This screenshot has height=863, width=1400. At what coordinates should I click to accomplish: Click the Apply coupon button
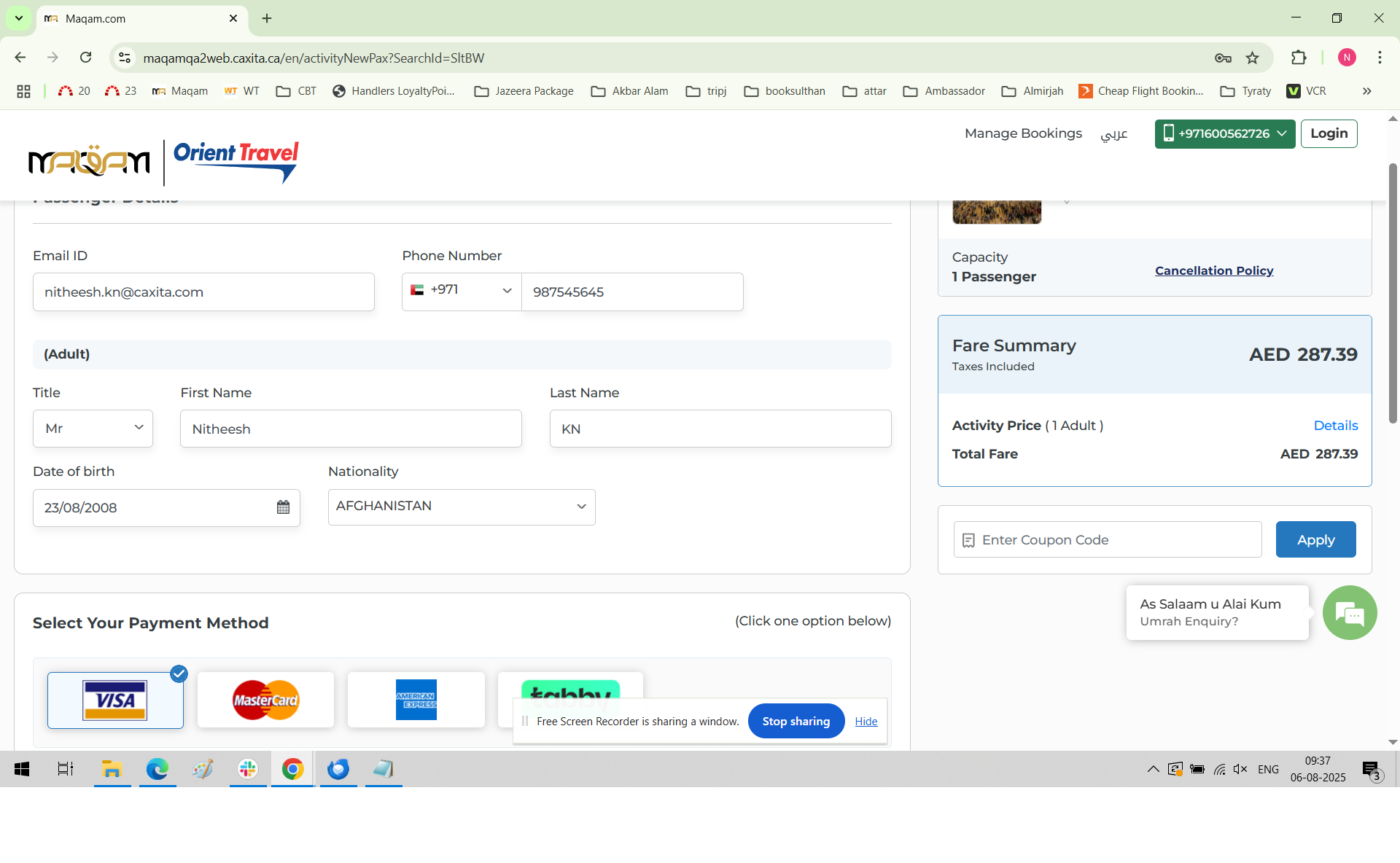point(1315,540)
